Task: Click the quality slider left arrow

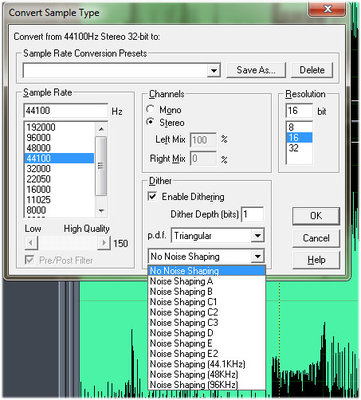Action: (x=31, y=243)
